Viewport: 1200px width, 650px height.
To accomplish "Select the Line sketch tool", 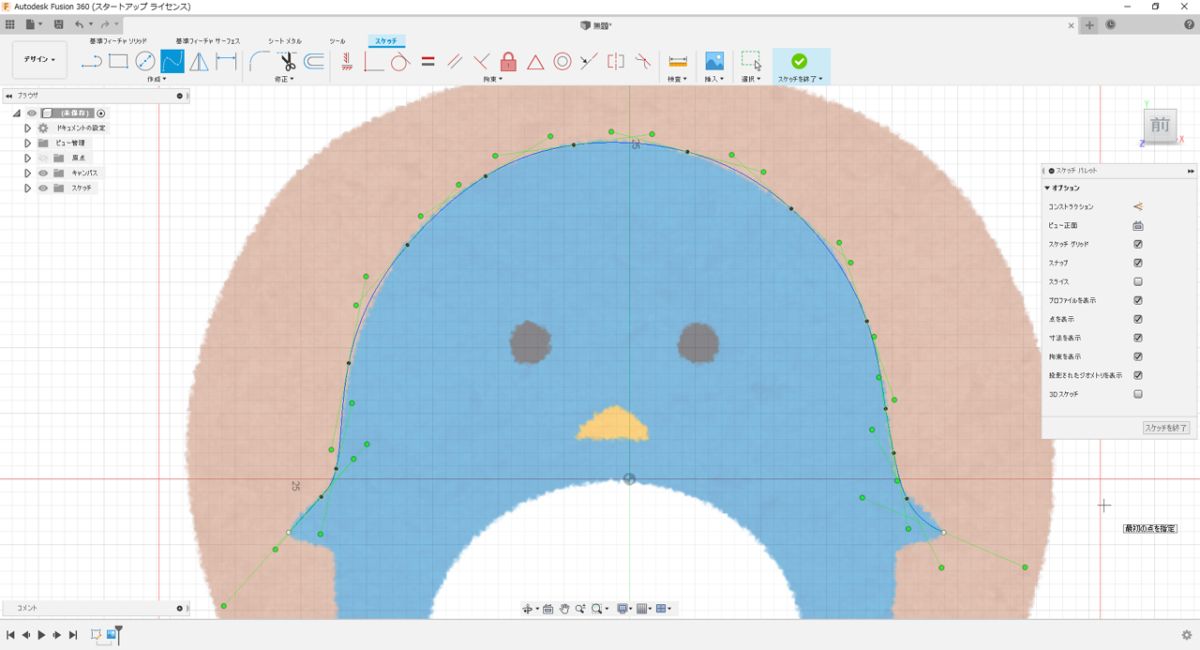I will pyautogui.click(x=91, y=62).
